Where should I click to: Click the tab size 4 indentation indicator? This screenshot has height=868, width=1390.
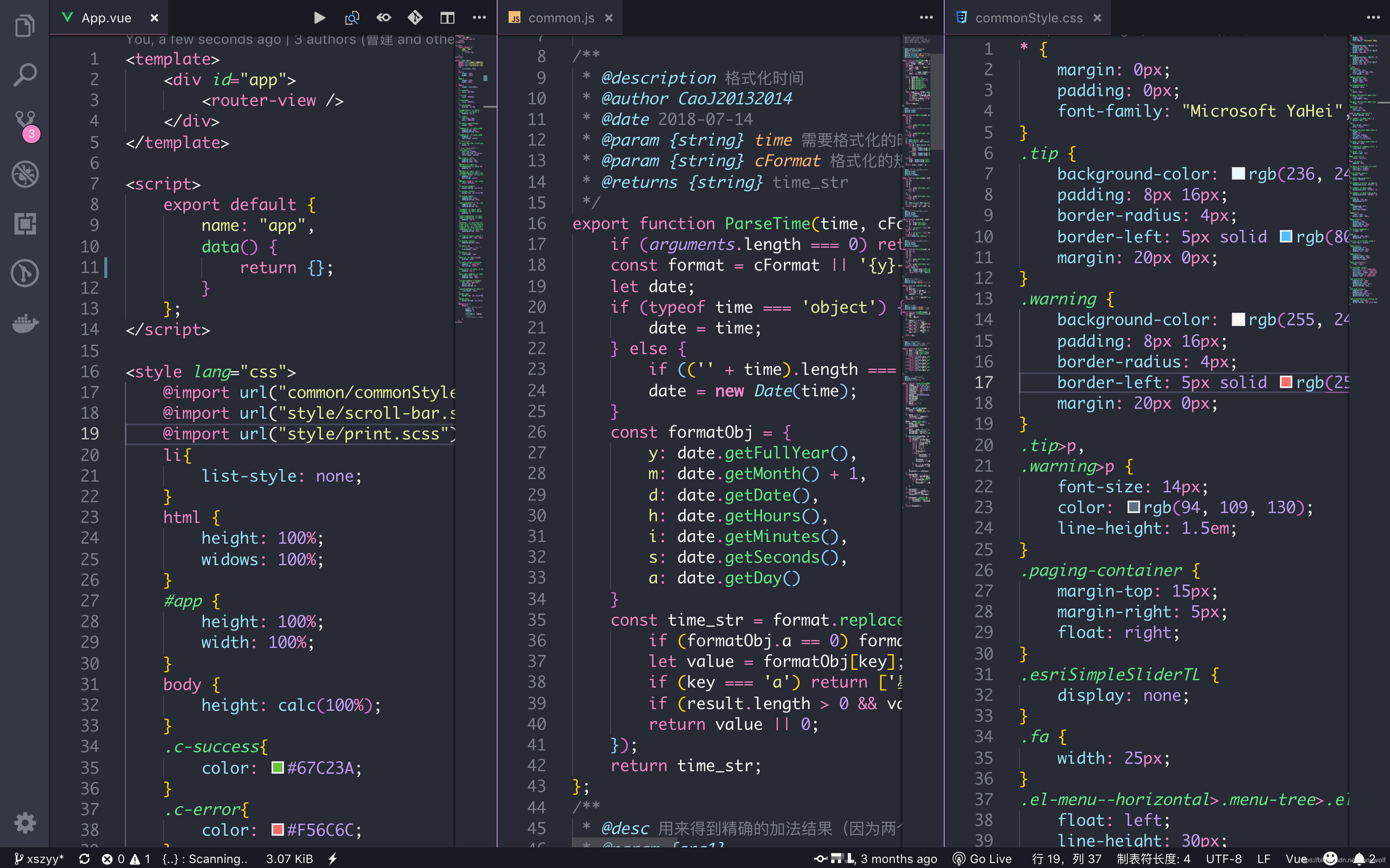click(x=1153, y=859)
